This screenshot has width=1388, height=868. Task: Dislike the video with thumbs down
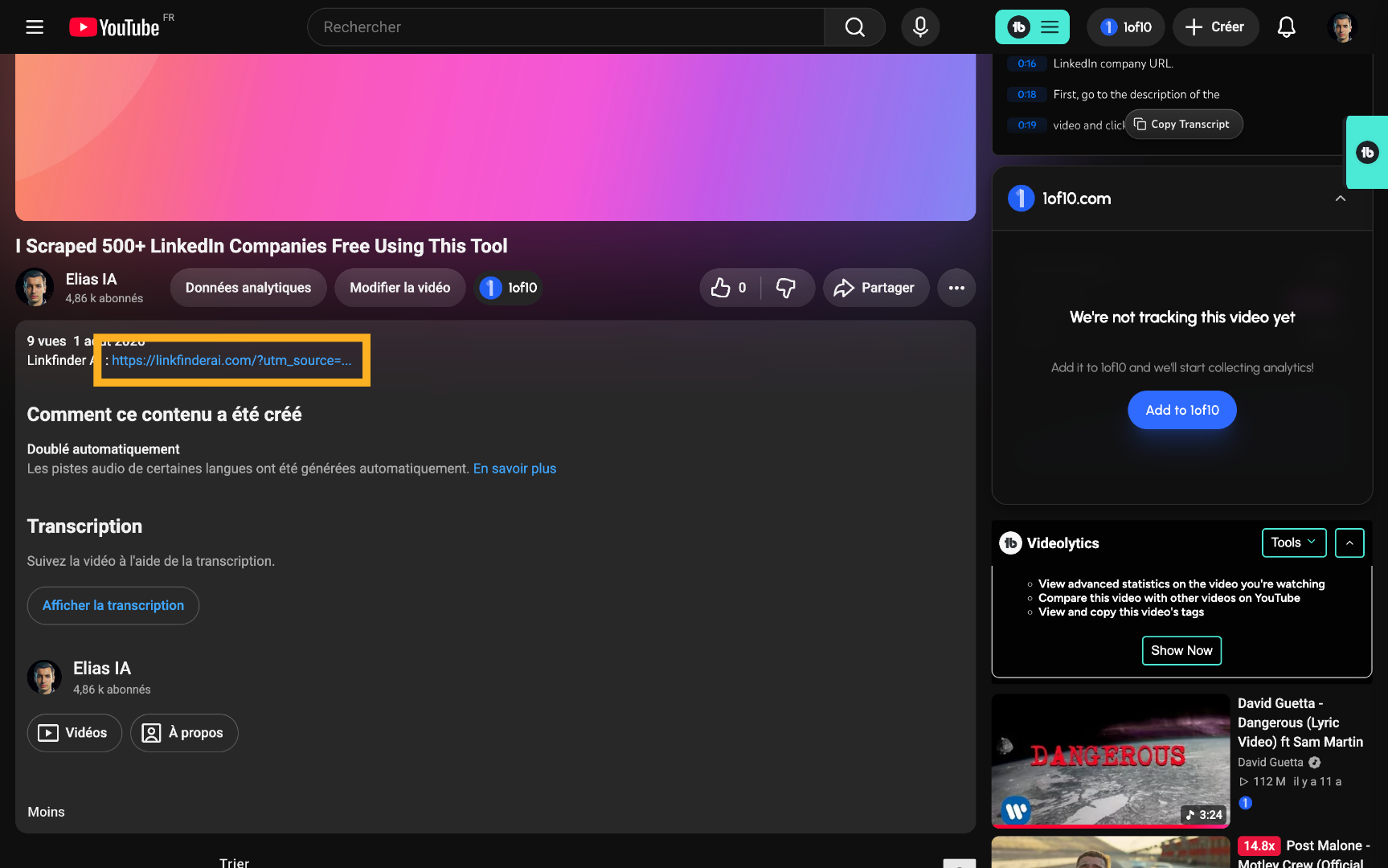(x=787, y=288)
